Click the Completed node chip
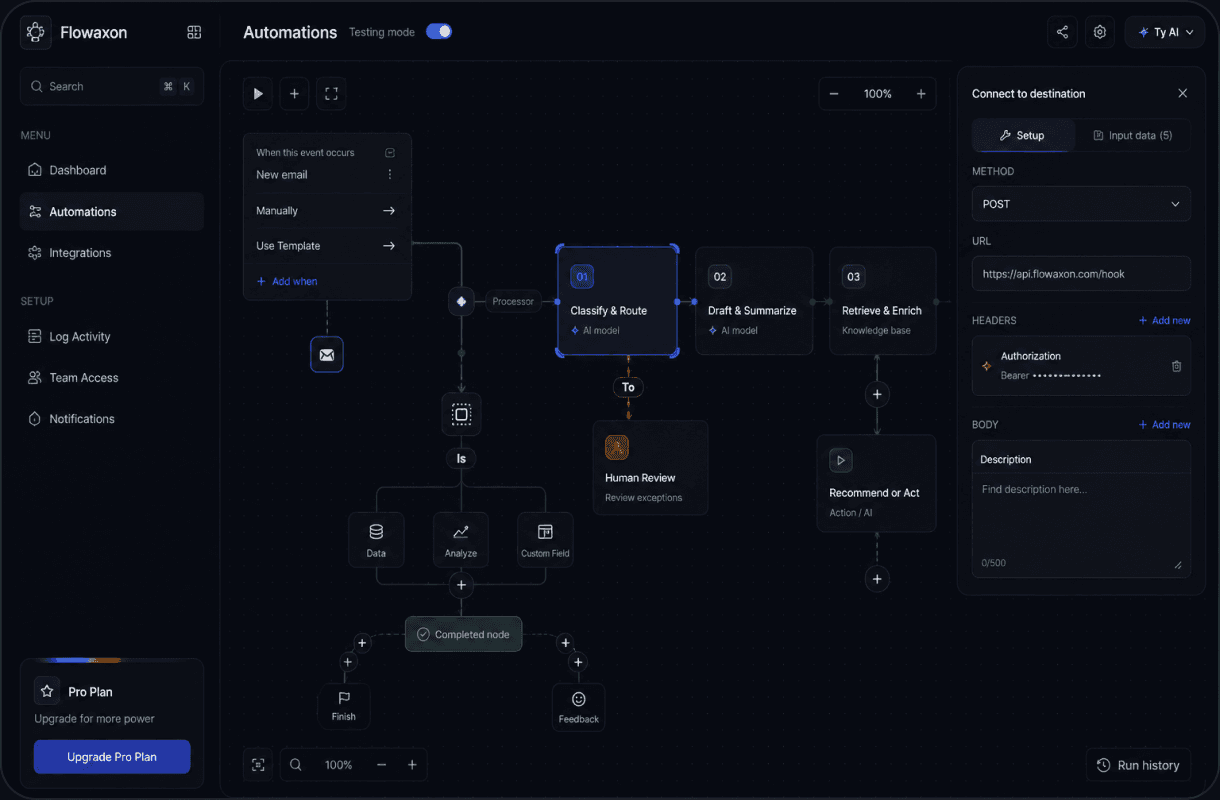The image size is (1220, 800). tap(464, 634)
